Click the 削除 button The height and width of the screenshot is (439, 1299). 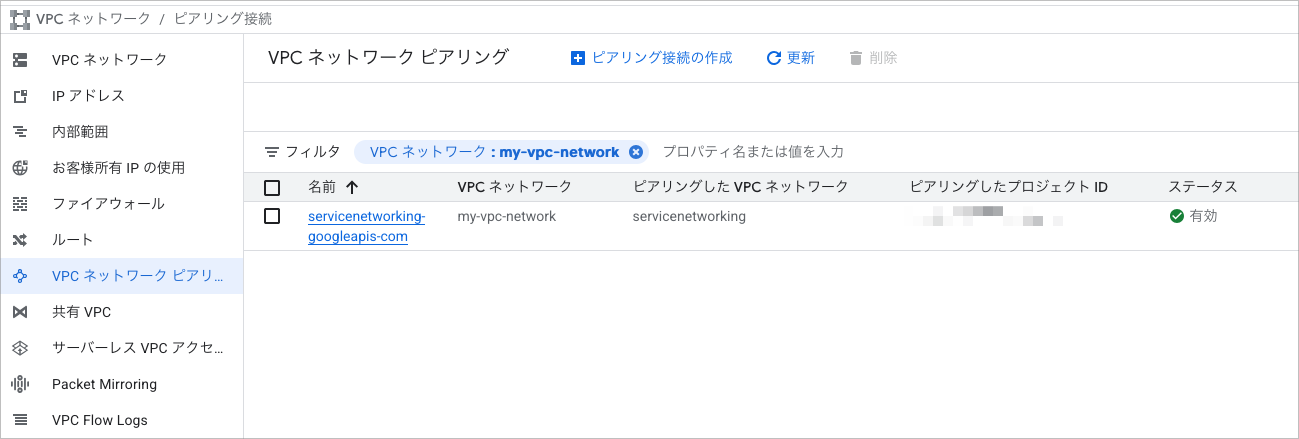coord(872,58)
